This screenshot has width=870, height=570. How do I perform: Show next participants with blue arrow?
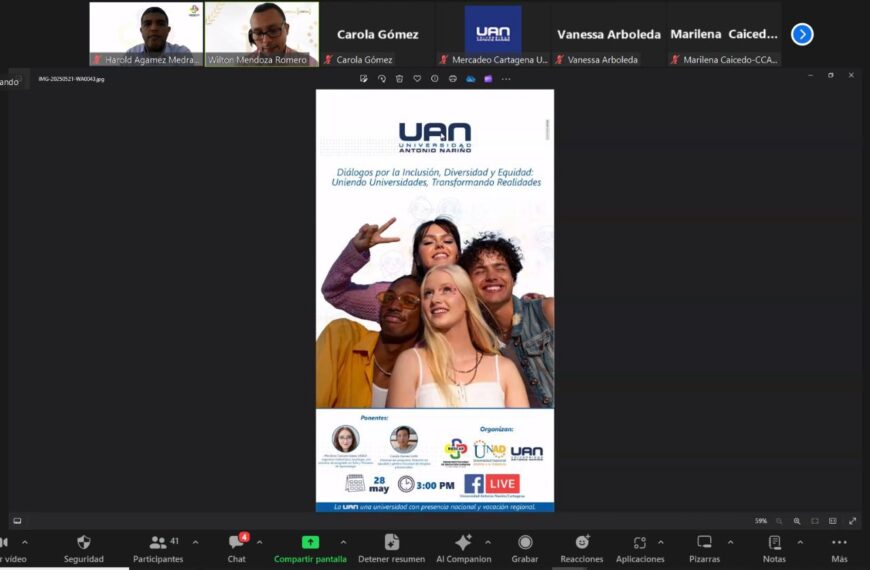[x=802, y=34]
